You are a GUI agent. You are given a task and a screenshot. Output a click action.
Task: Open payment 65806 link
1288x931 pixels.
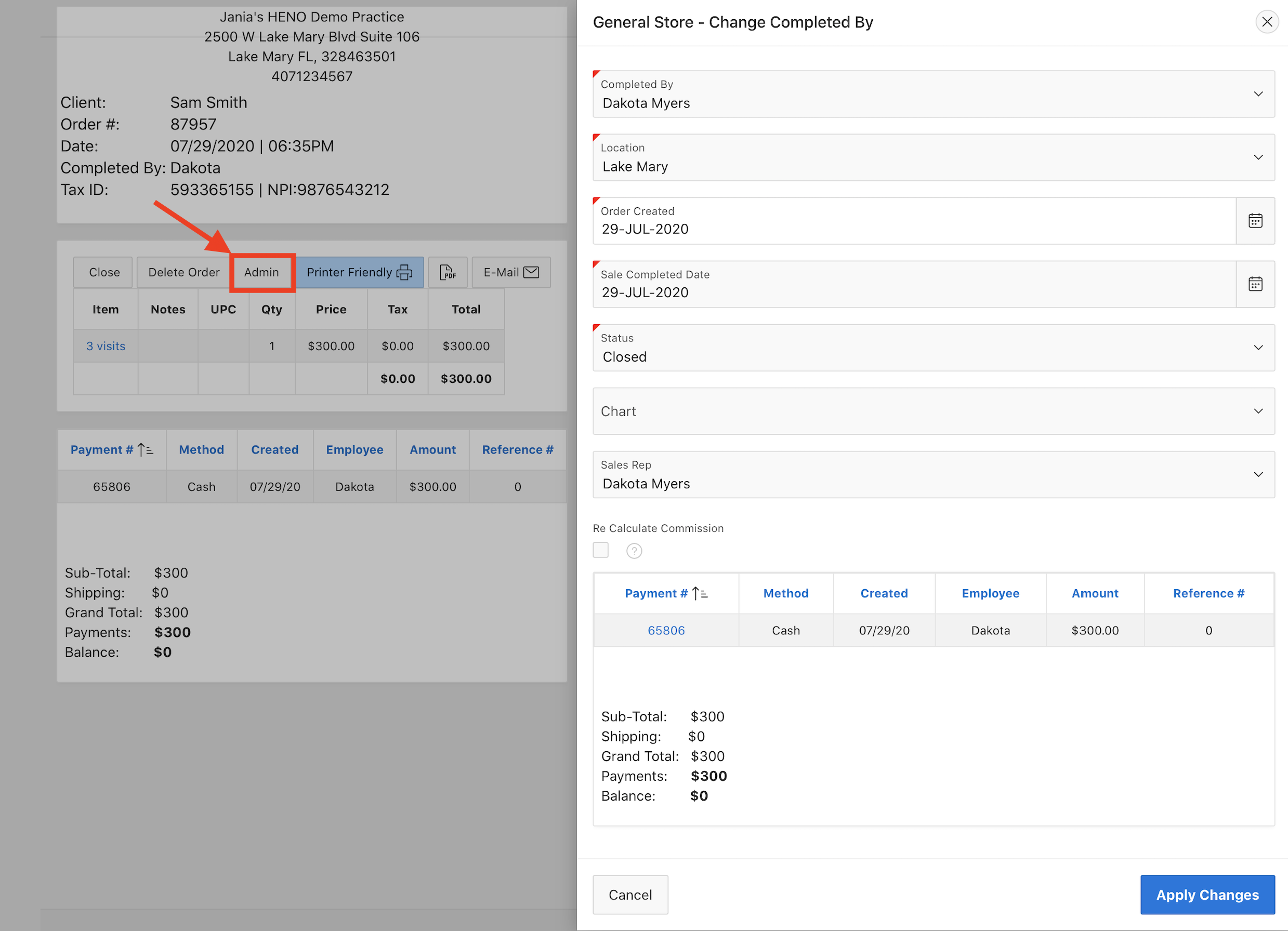coord(666,630)
